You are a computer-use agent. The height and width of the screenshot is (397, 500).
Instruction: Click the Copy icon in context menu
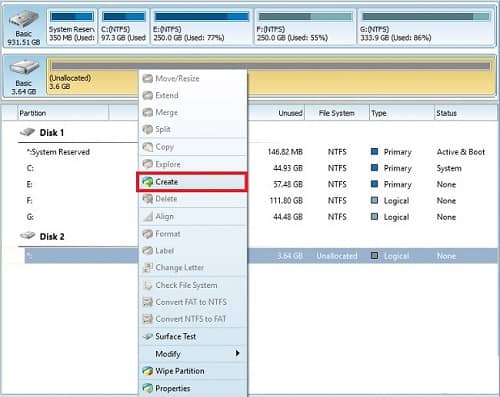tap(147, 147)
